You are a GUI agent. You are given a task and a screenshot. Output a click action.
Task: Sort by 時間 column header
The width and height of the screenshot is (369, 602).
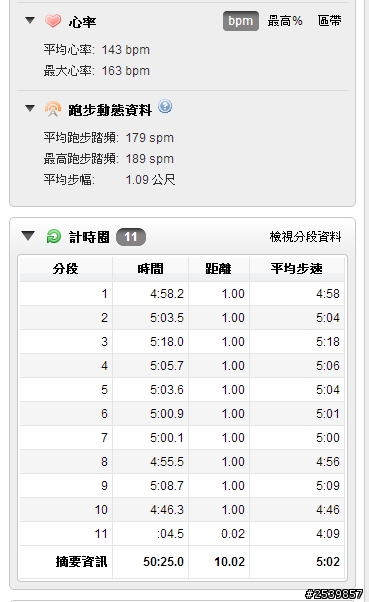(151, 268)
